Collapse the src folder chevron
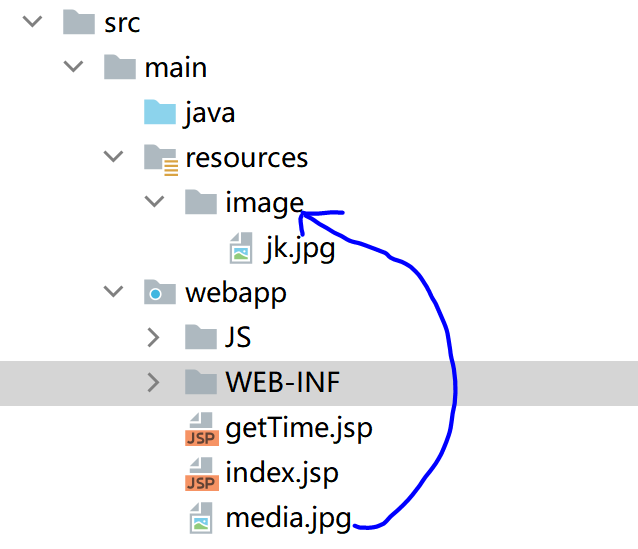This screenshot has height=549, width=638. [x=33, y=22]
